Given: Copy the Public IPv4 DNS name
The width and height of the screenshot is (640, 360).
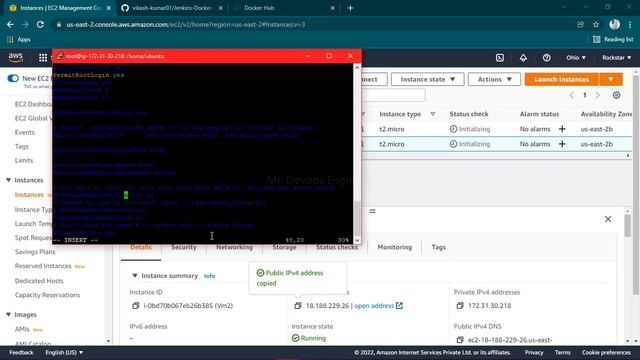Looking at the screenshot, I should (460, 340).
